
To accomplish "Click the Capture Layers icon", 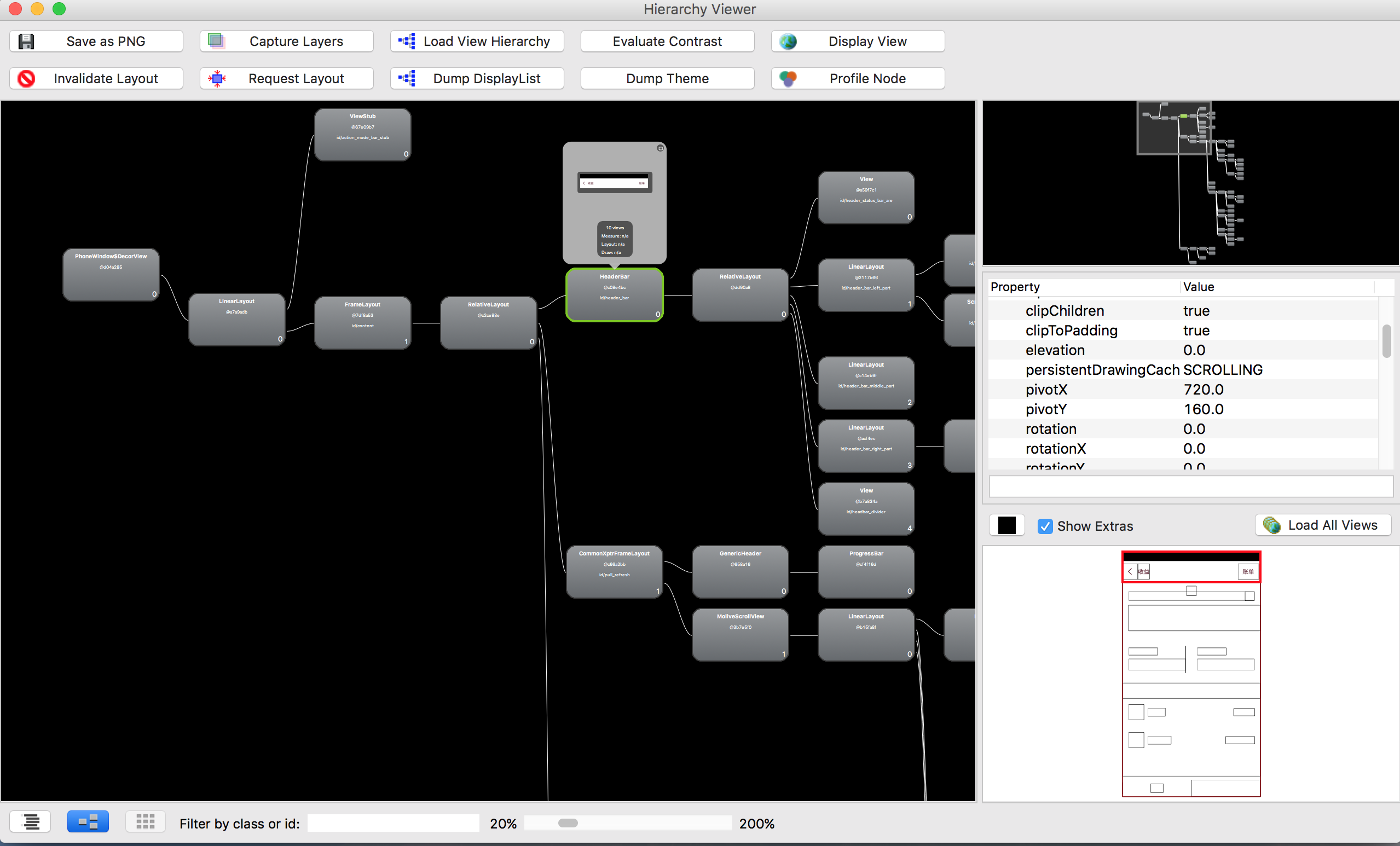I will point(217,41).
